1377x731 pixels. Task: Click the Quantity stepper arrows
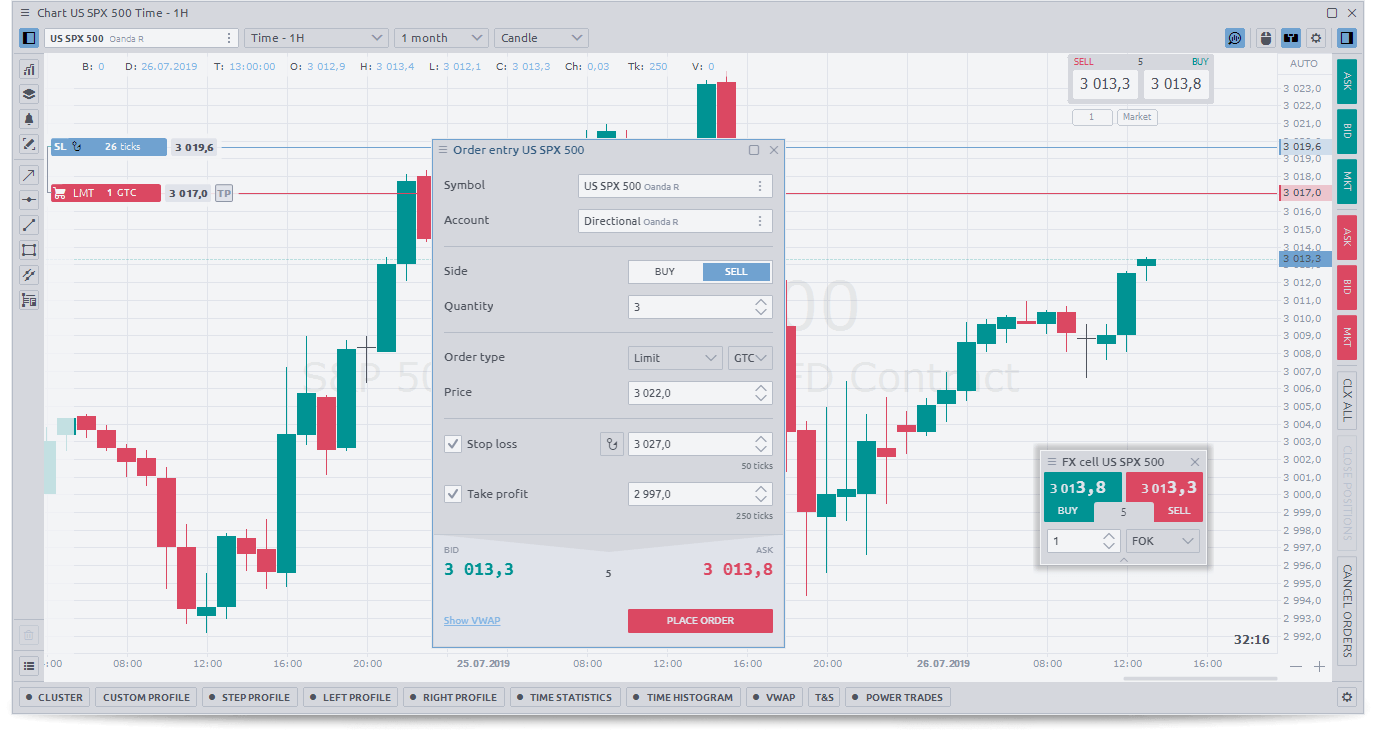pyautogui.click(x=761, y=307)
